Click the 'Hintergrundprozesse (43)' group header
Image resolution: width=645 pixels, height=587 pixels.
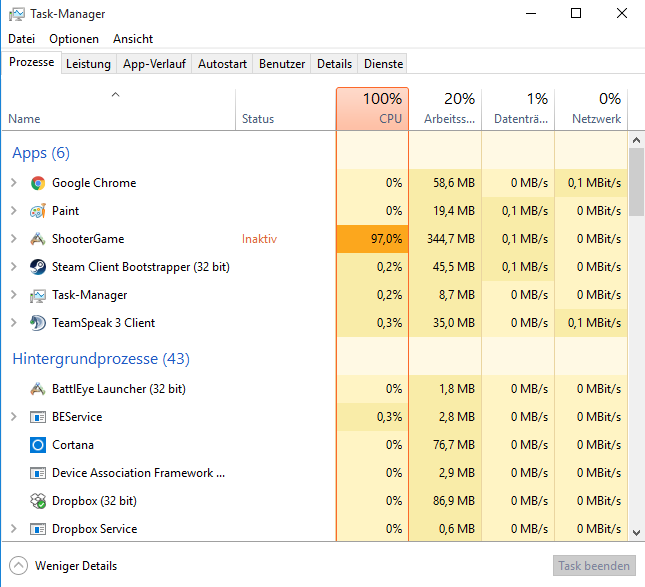click(x=101, y=359)
